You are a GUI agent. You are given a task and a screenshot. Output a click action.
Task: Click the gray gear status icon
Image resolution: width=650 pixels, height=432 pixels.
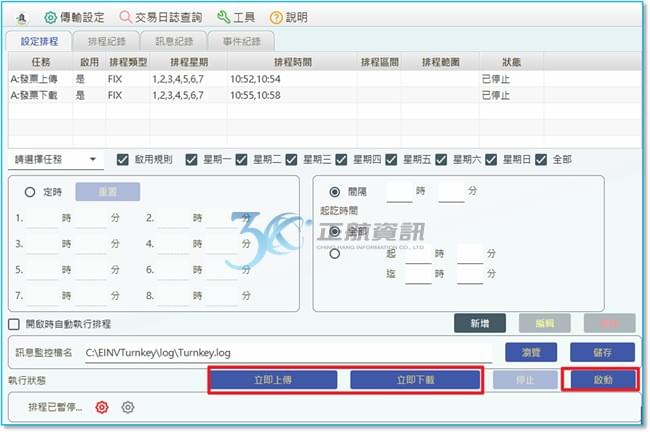coord(128,408)
